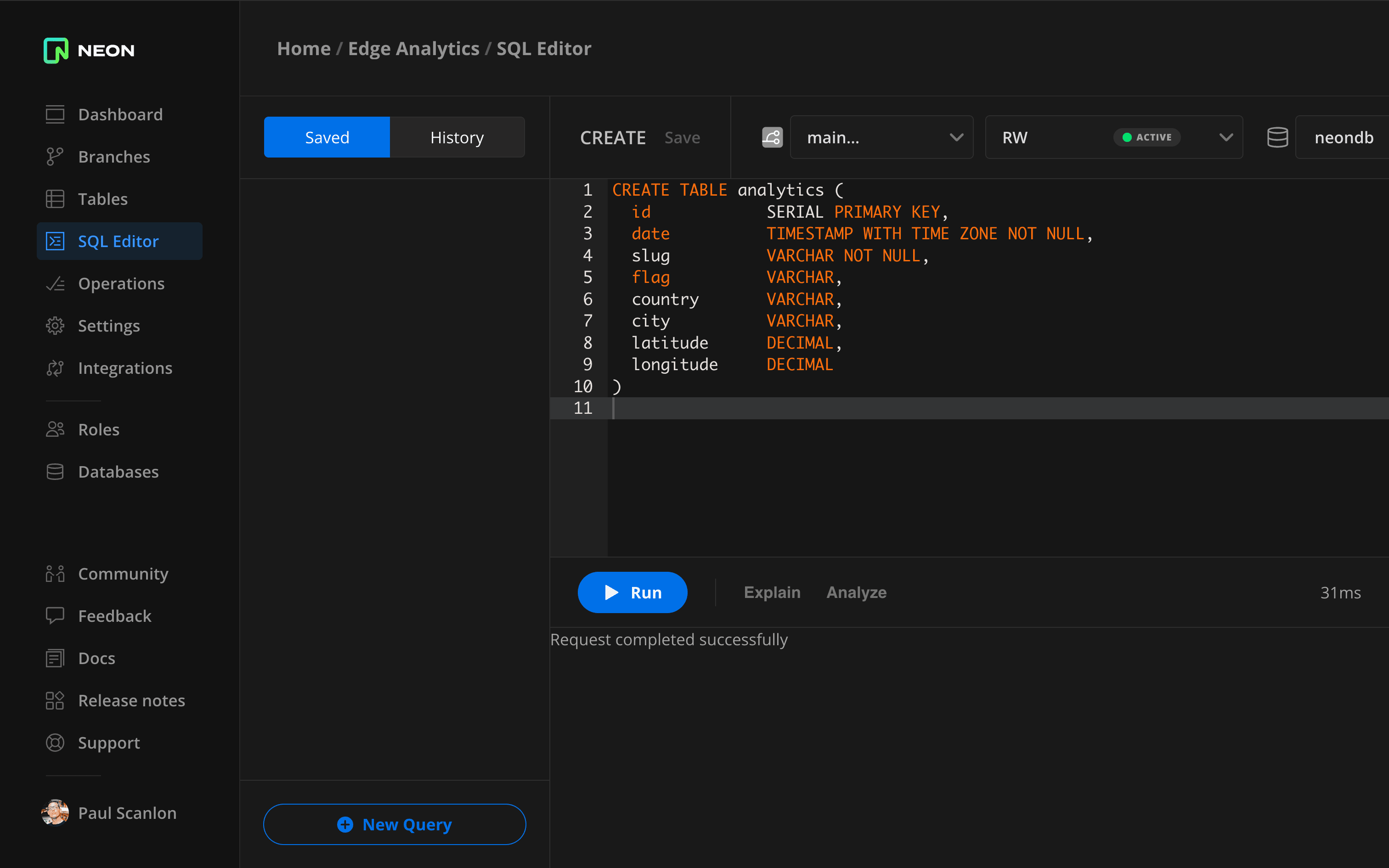Click the Databases sidebar icon
1389x868 pixels.
pos(56,471)
